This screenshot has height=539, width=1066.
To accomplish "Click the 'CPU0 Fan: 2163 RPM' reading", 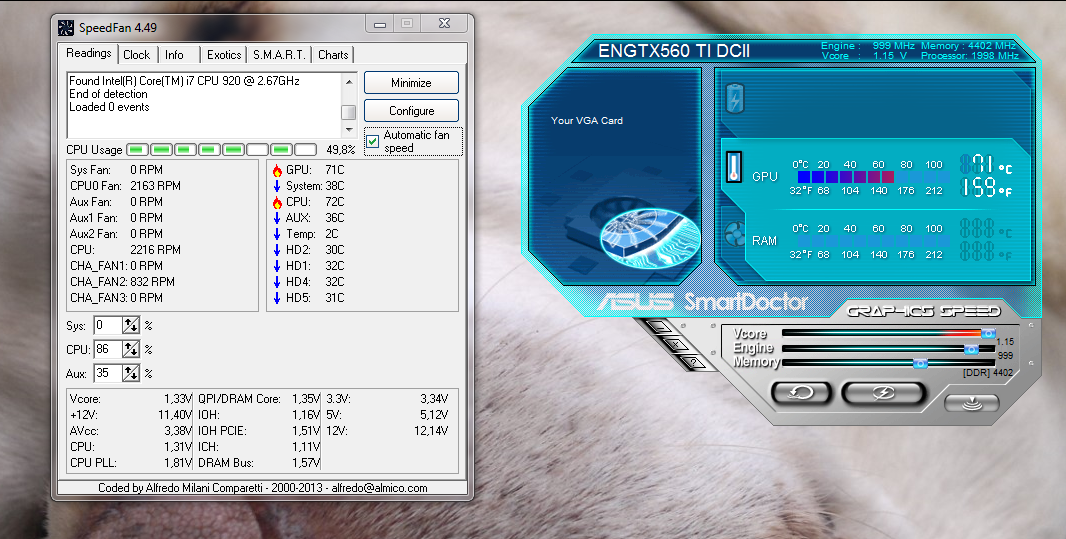I will [x=125, y=186].
